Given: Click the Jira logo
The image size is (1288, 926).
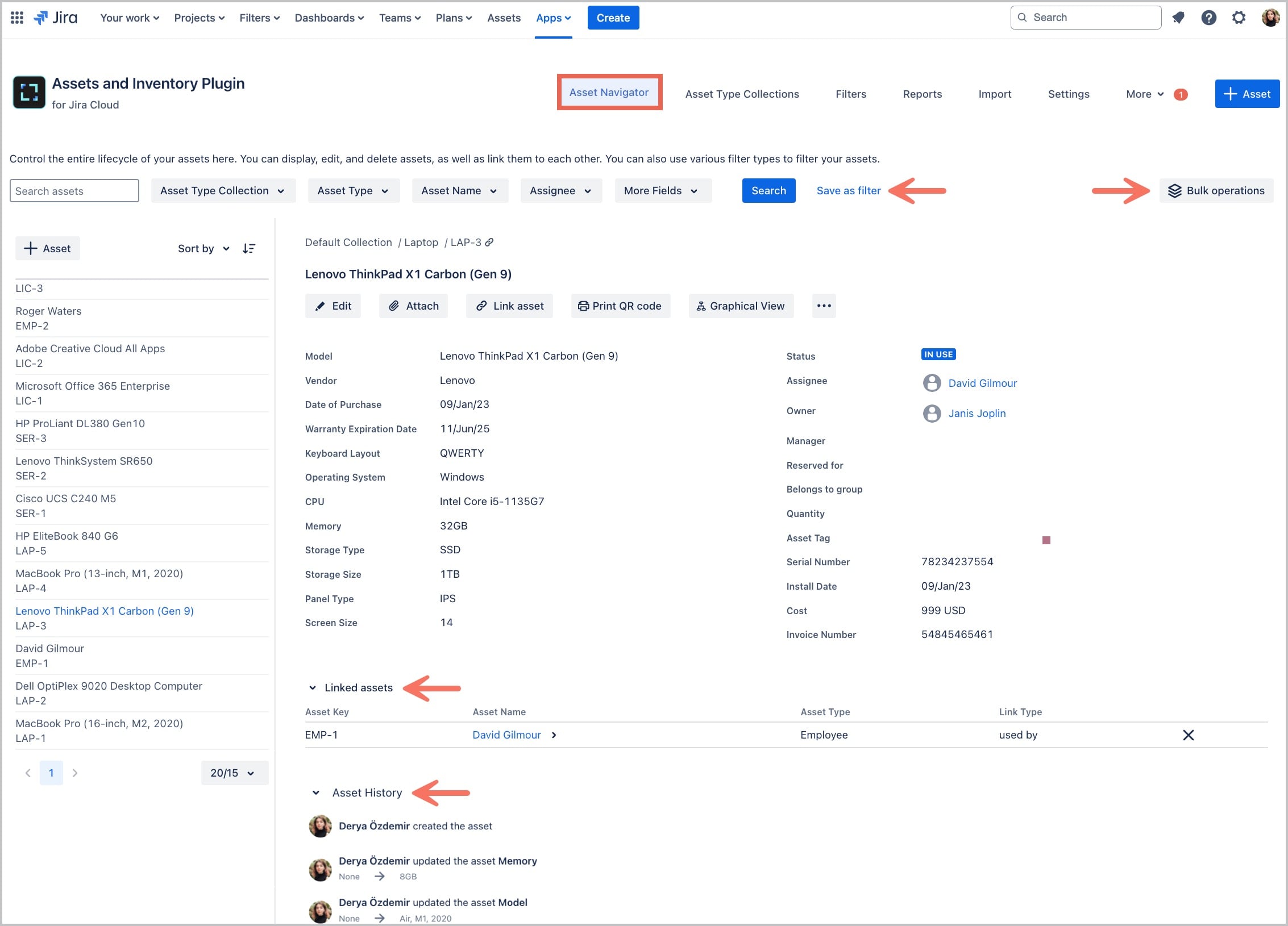Looking at the screenshot, I should (56, 18).
